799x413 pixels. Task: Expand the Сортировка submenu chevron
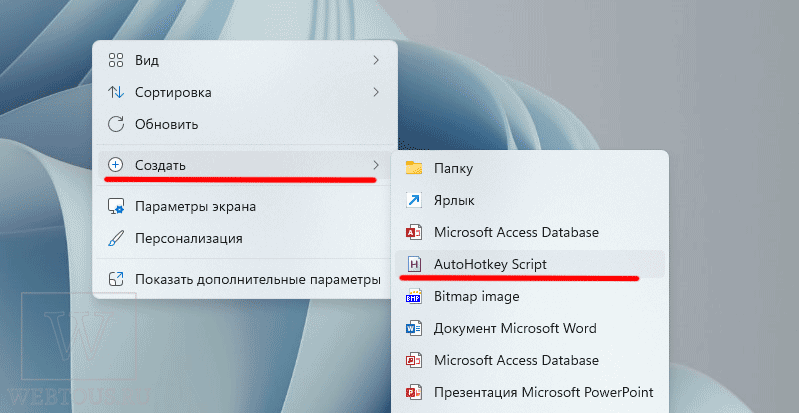(376, 92)
